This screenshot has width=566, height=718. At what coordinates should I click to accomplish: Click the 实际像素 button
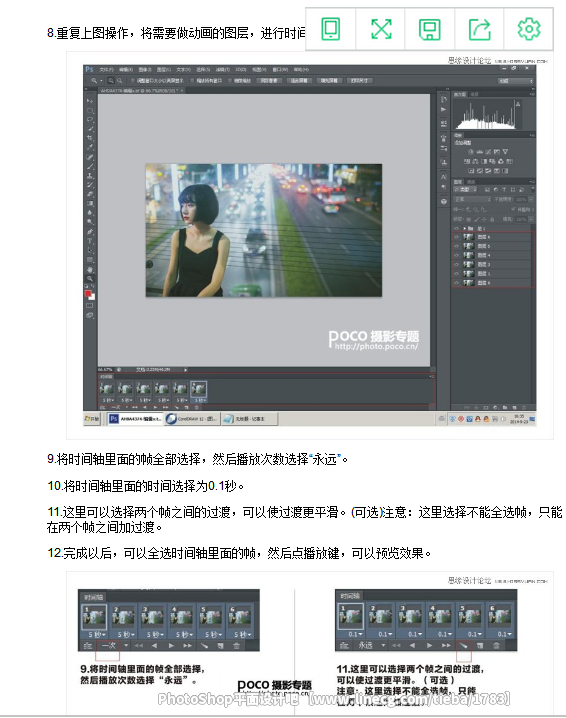click(x=269, y=81)
